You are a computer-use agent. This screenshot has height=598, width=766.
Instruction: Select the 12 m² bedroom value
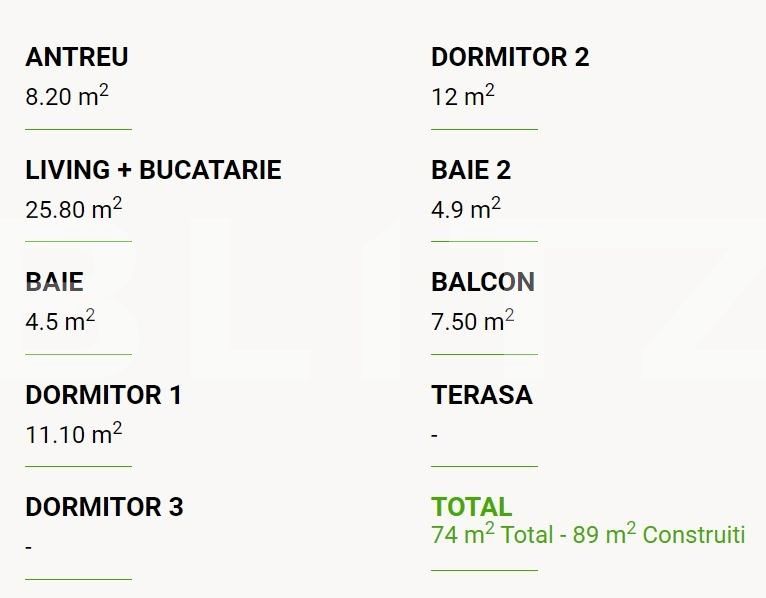click(463, 98)
